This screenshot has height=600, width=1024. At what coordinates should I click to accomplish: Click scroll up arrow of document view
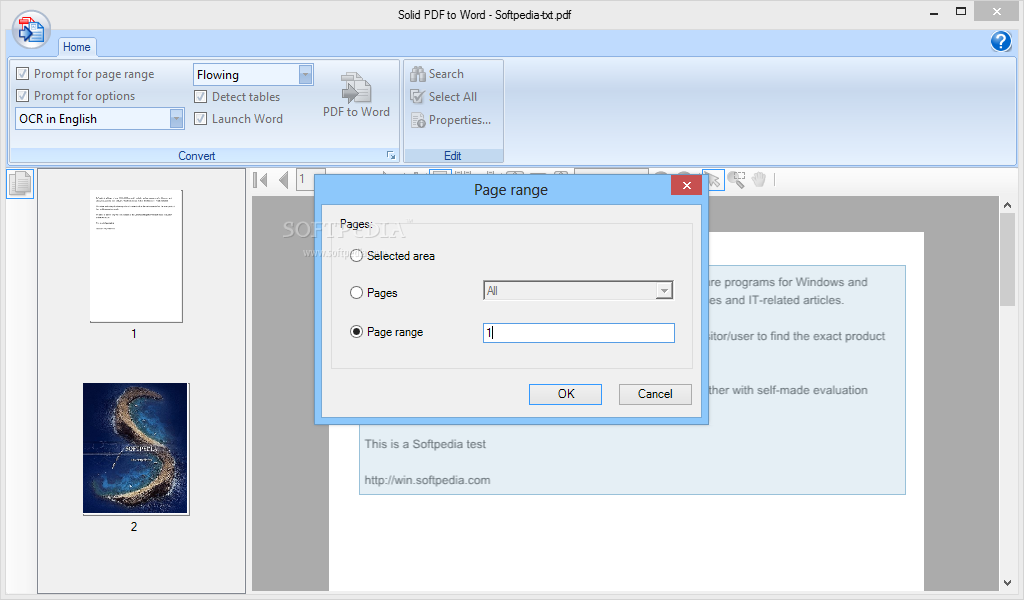1007,205
